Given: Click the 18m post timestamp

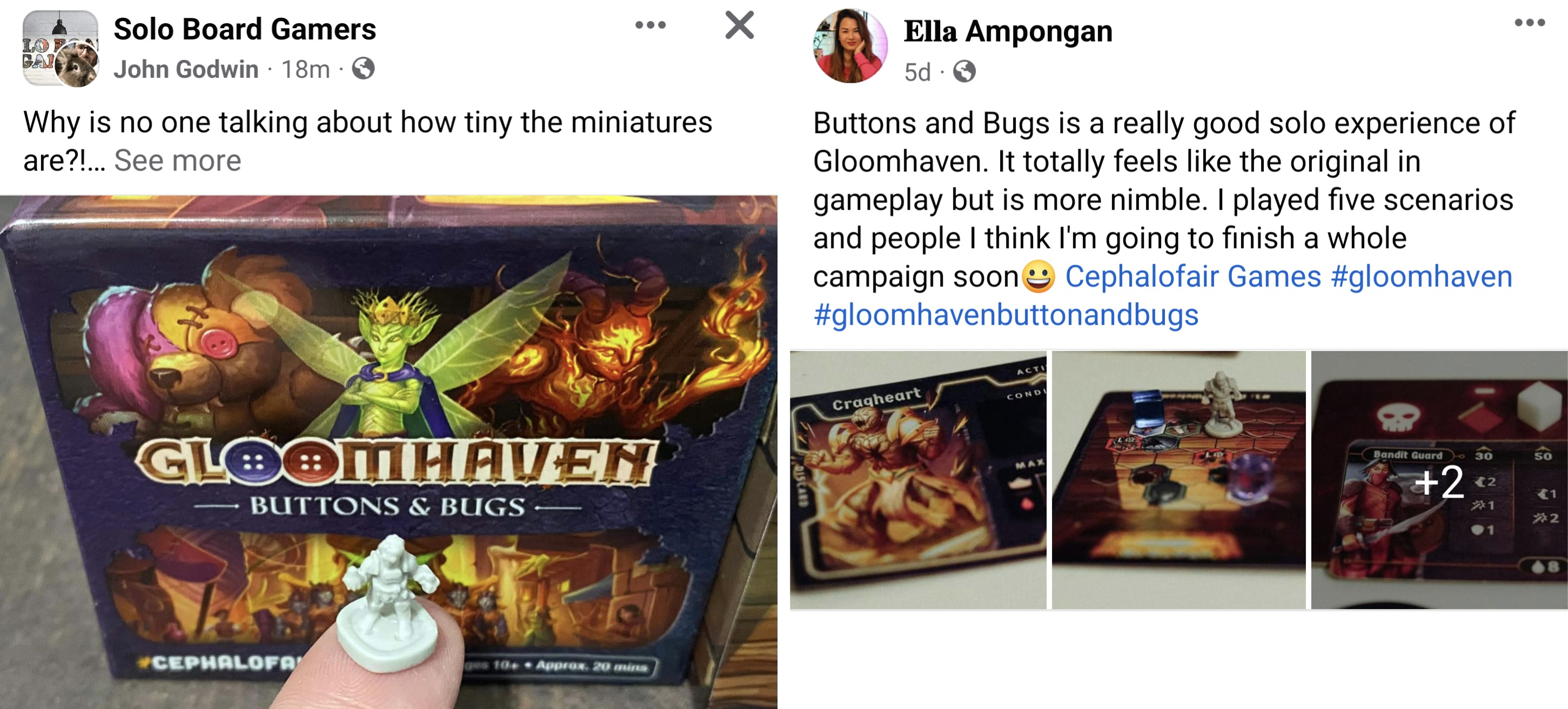Looking at the screenshot, I should tap(305, 69).
